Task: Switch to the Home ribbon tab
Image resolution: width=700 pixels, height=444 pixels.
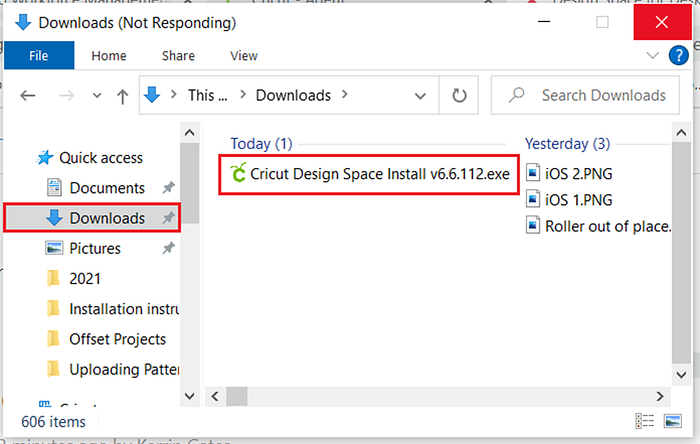Action: pyautogui.click(x=109, y=56)
